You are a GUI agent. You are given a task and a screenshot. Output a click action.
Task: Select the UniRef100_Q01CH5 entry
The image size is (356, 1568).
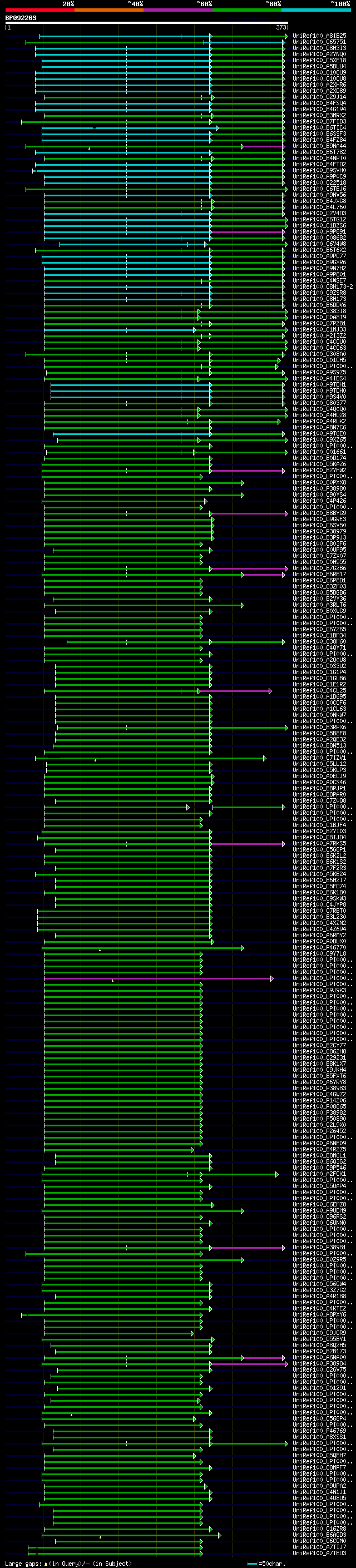[x=319, y=360]
